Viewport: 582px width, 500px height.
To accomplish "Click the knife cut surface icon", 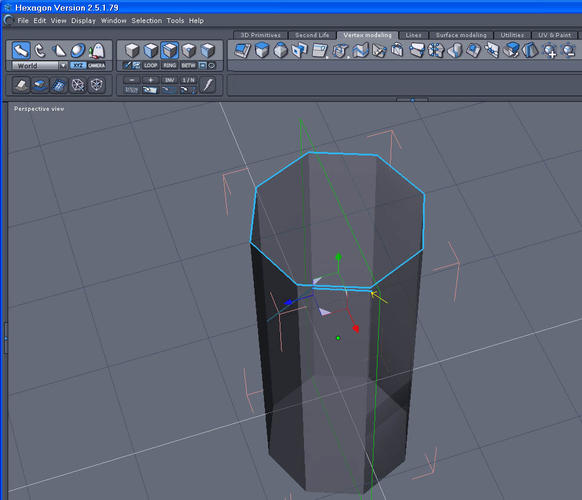I will 379,50.
